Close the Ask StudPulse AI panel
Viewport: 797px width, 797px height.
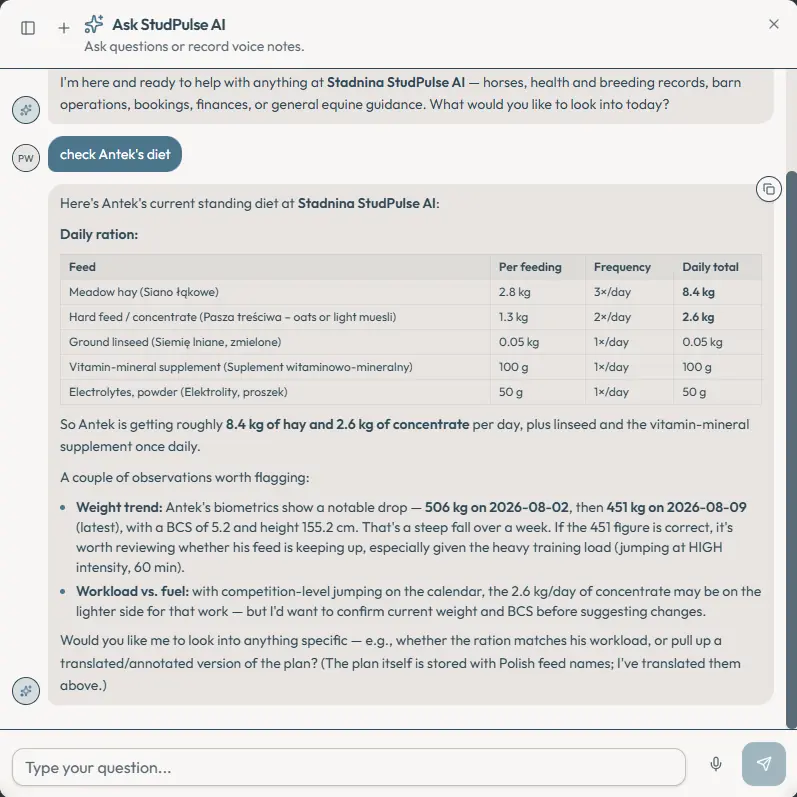774,24
